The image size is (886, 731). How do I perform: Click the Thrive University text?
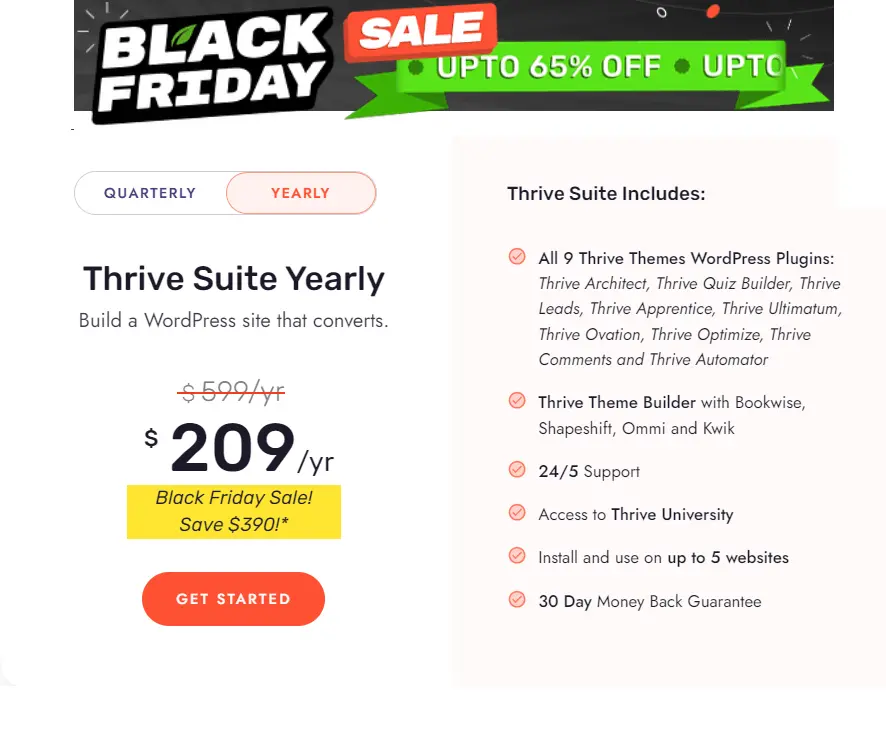pos(672,514)
